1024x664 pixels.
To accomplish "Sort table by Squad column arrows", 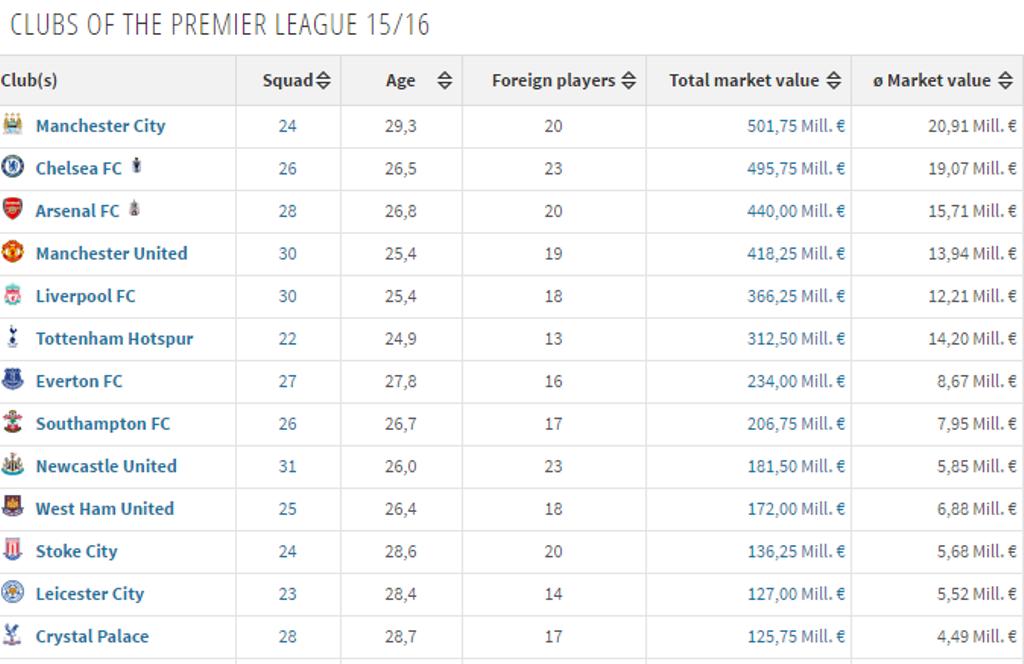I will tap(323, 81).
